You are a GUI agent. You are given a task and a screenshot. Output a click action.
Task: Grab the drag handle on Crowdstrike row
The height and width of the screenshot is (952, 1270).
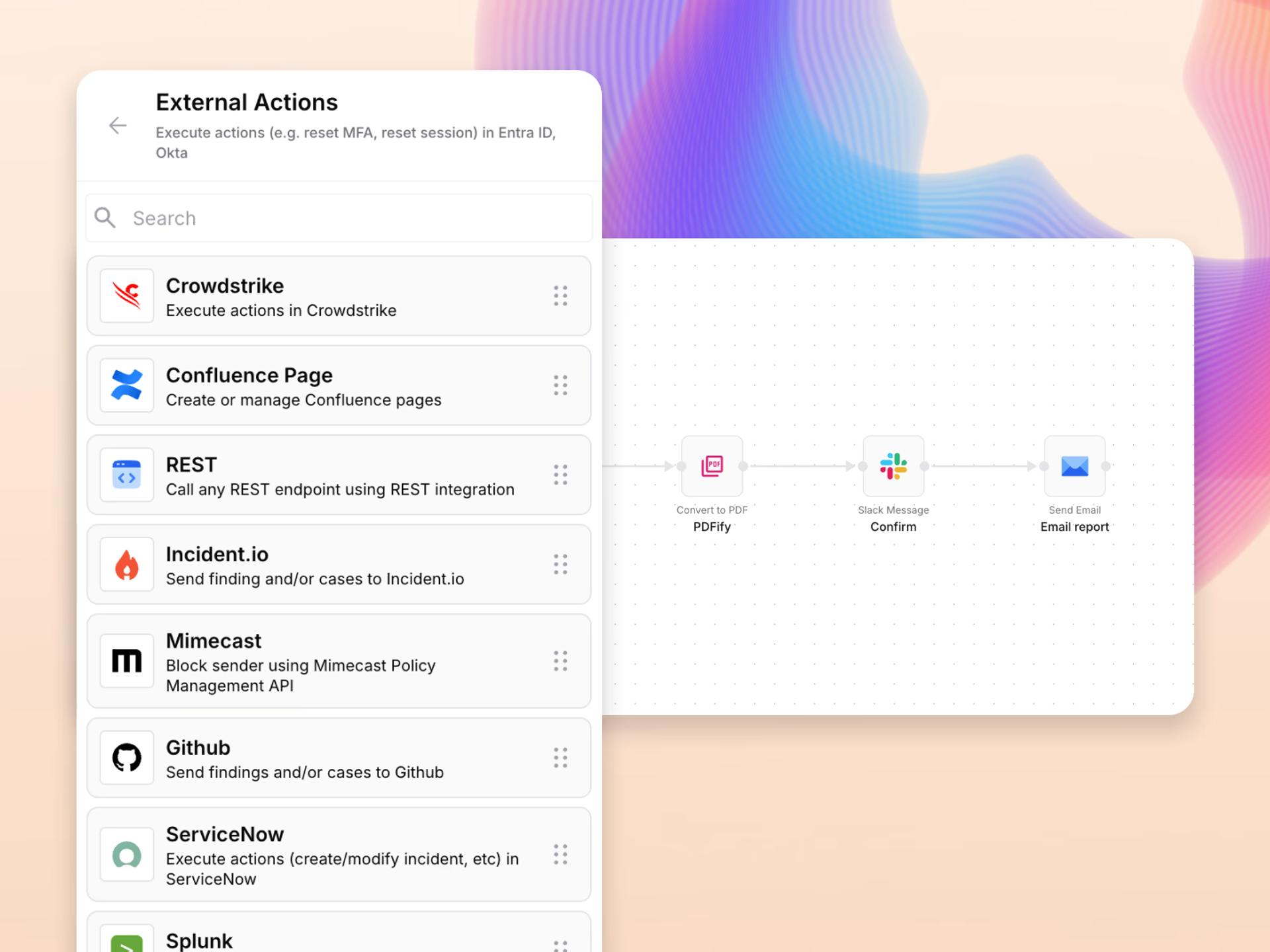[x=560, y=296]
